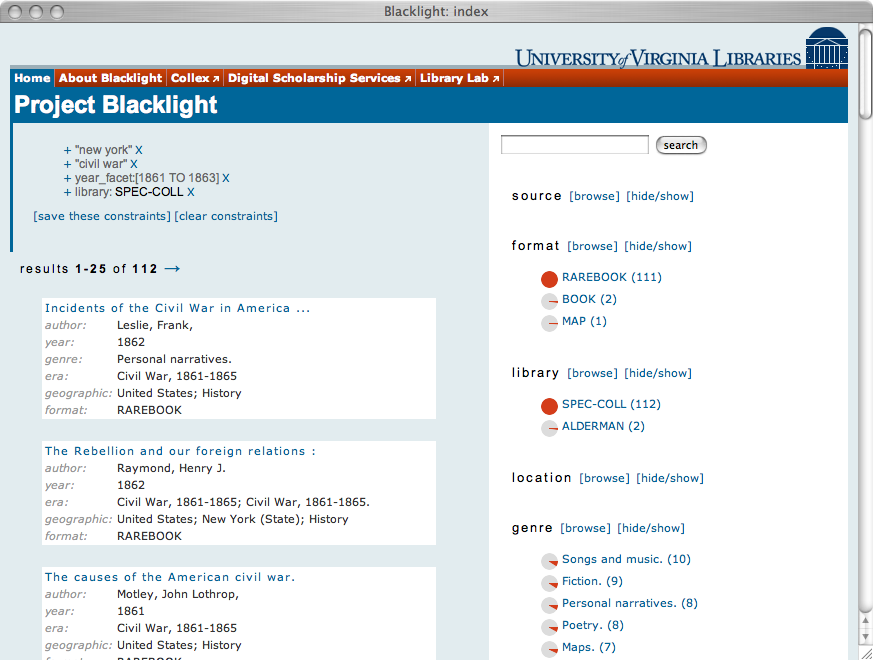Click the window close button
This screenshot has height=660, width=873.
(x=16, y=12)
